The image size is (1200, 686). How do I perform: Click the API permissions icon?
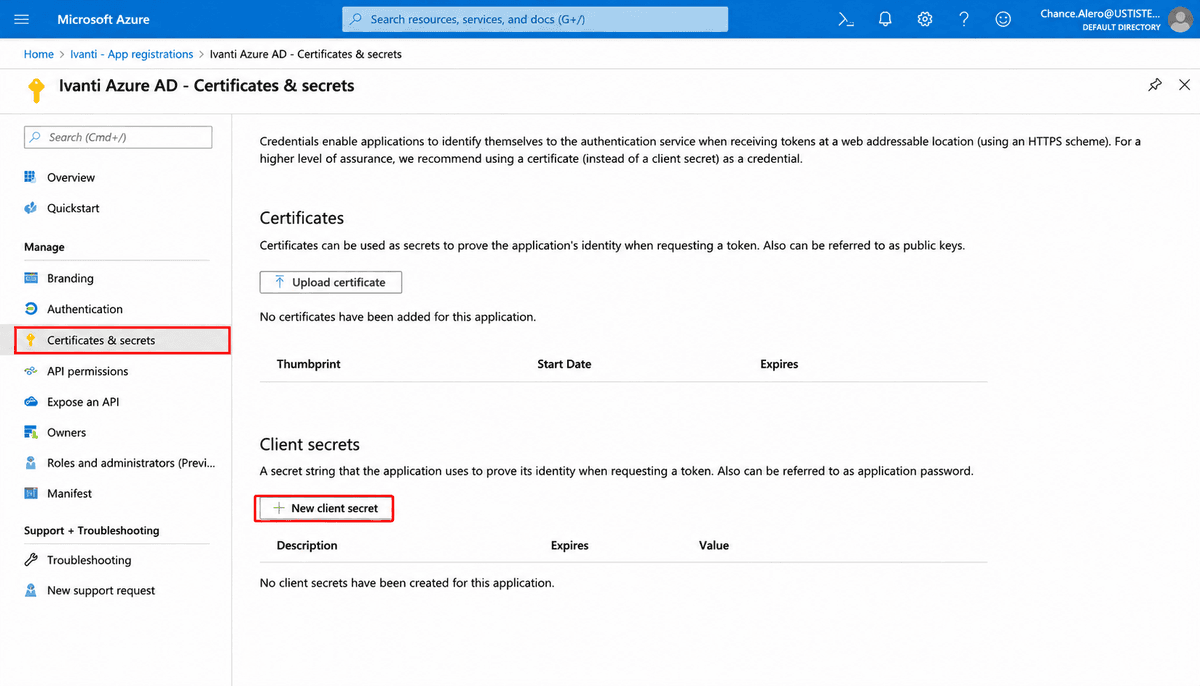(x=30, y=371)
